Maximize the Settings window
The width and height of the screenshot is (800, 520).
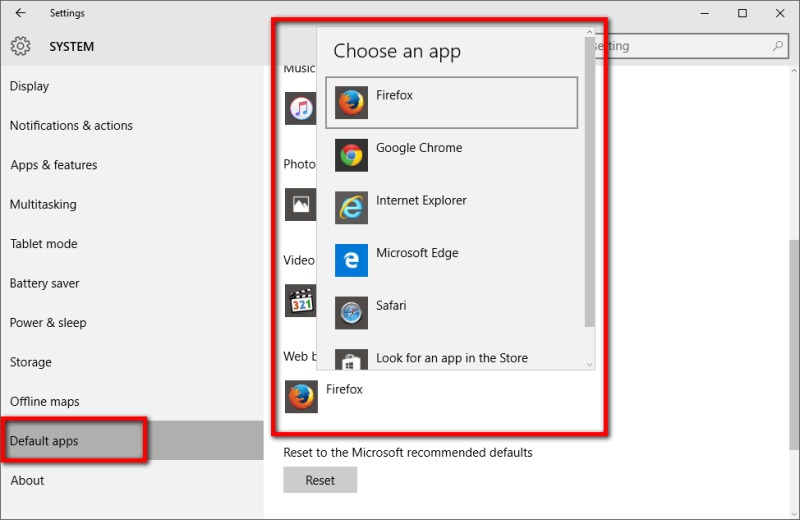click(x=742, y=13)
